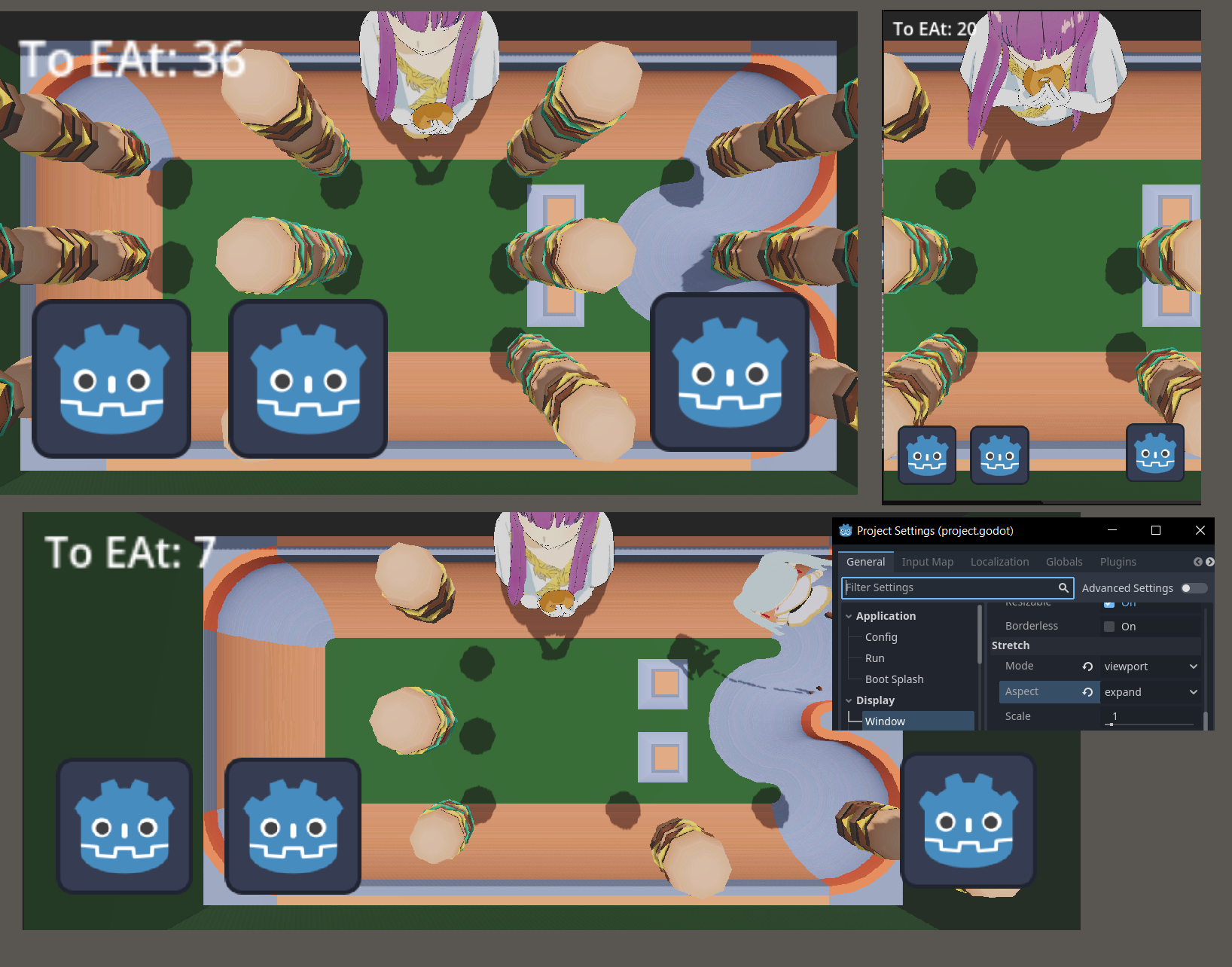Open the Stretch Mode 'viewport' dropdown

click(1151, 667)
